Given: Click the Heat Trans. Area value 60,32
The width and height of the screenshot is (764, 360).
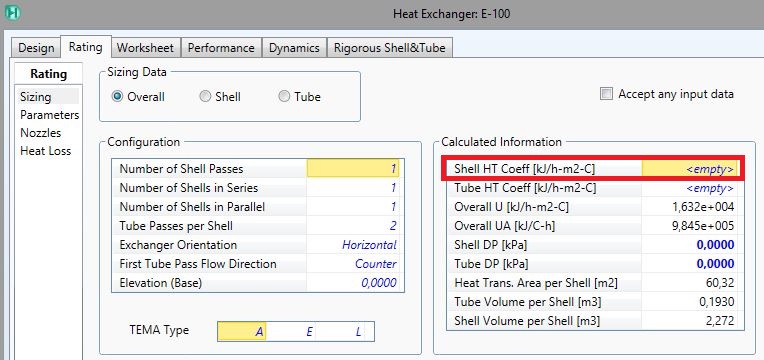Looking at the screenshot, I should tap(689, 283).
